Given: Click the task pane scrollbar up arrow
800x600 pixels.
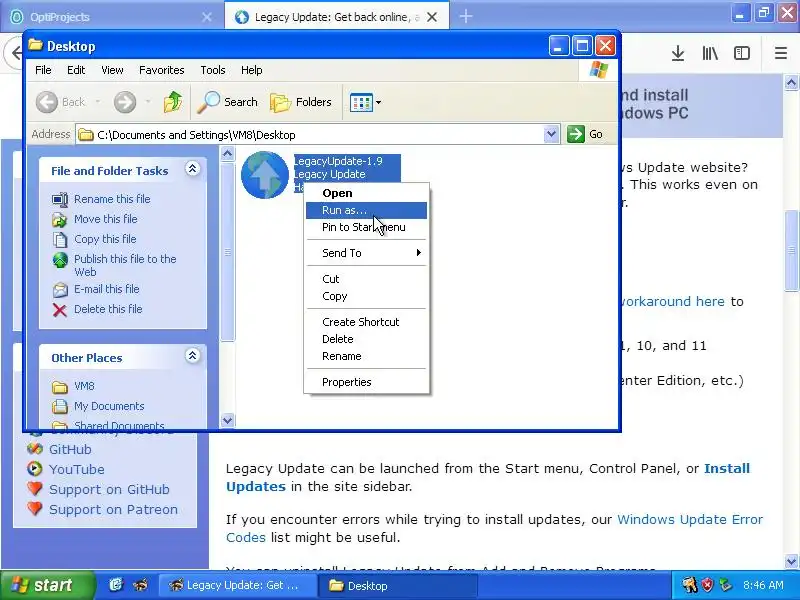Looking at the screenshot, I should click(228, 153).
